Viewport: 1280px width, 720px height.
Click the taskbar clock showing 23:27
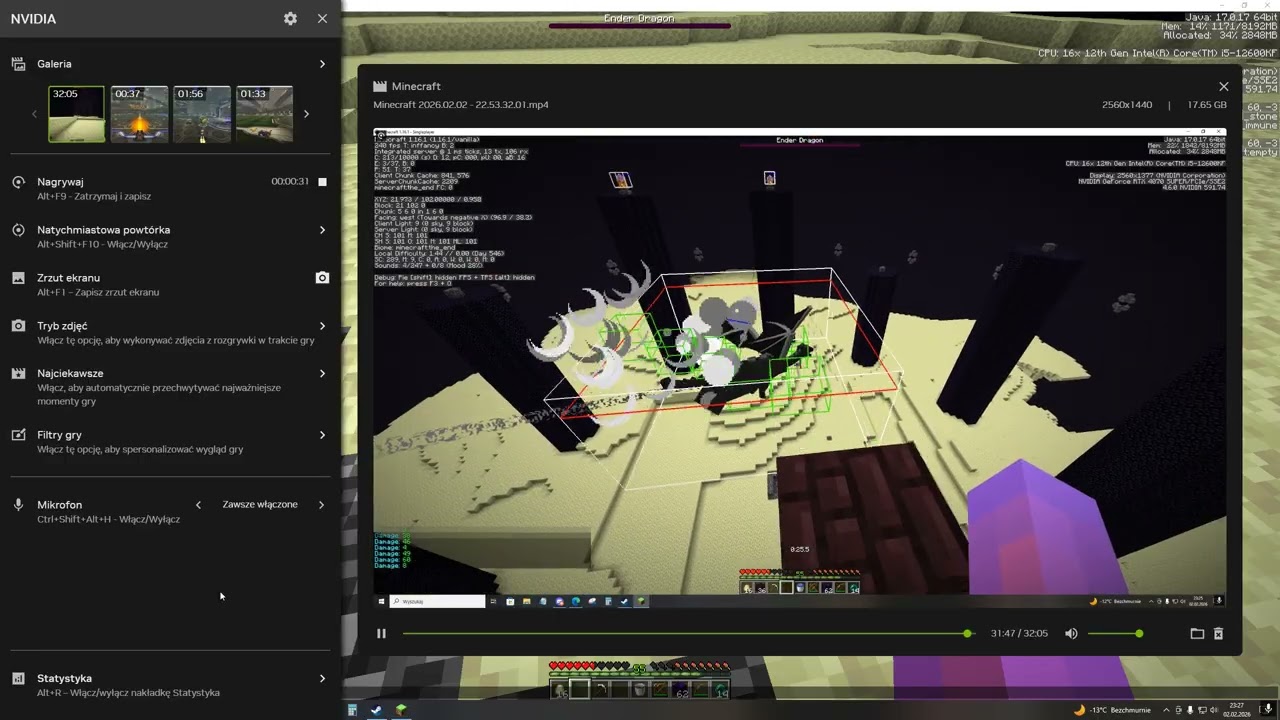(1237, 710)
